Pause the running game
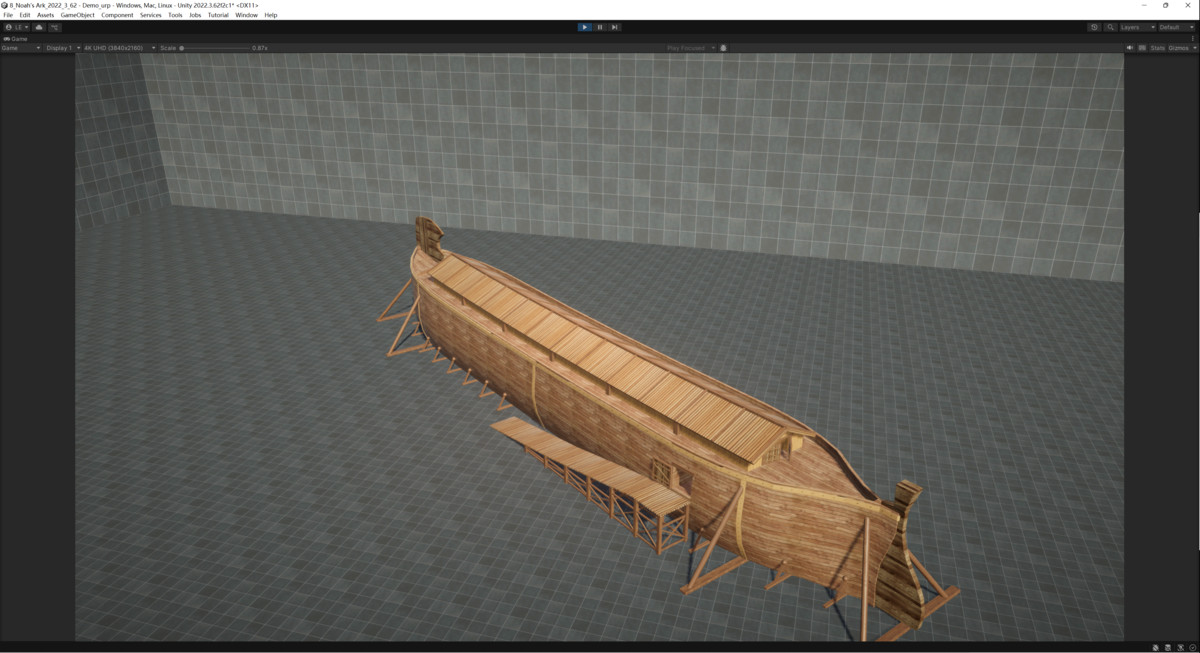This screenshot has height=653, width=1200. (600, 27)
